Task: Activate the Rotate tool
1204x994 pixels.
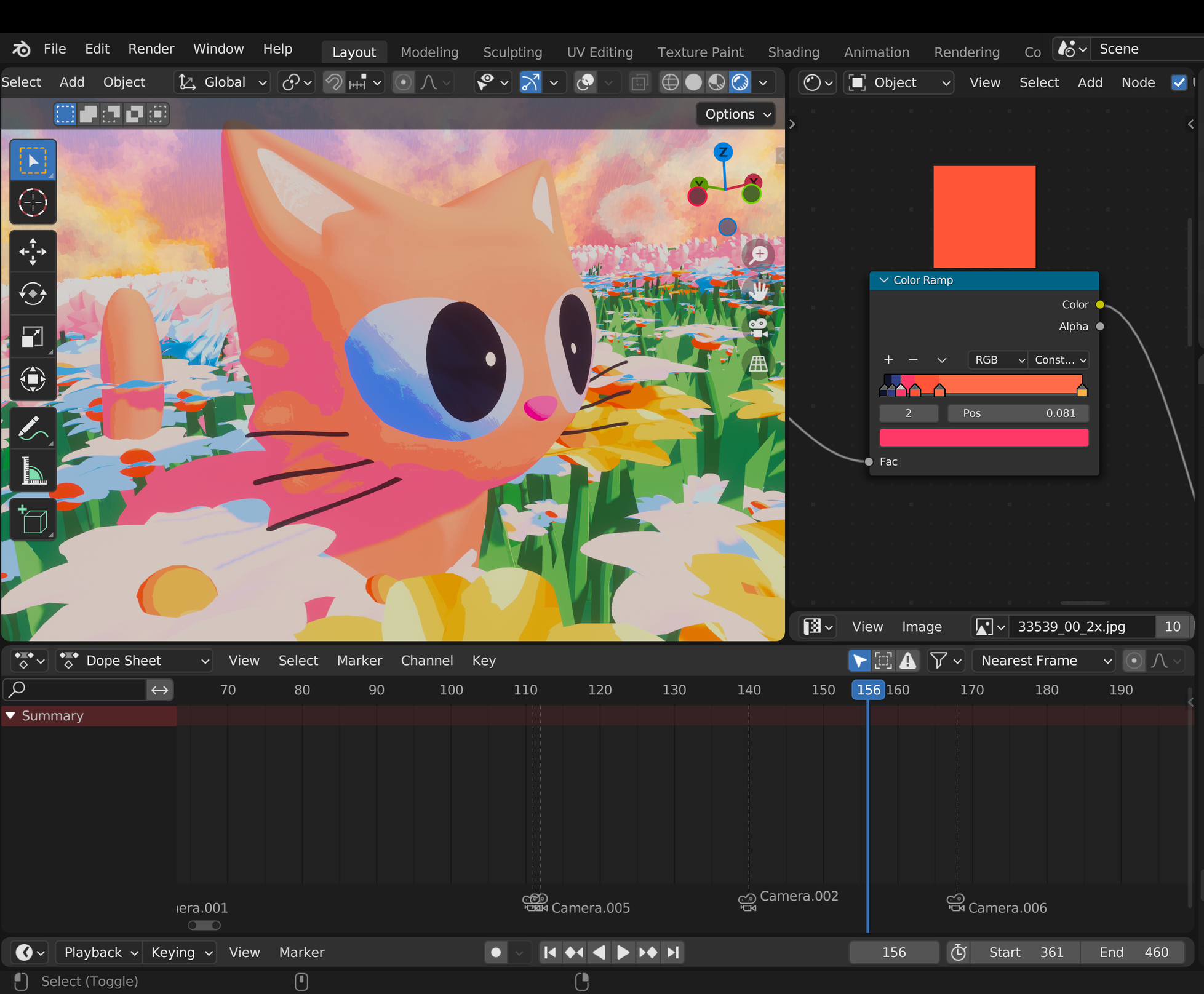Action: [x=33, y=294]
